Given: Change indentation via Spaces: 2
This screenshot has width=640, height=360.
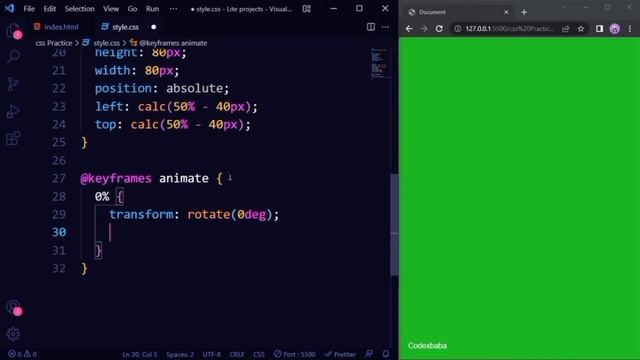Looking at the screenshot, I should tap(180, 354).
